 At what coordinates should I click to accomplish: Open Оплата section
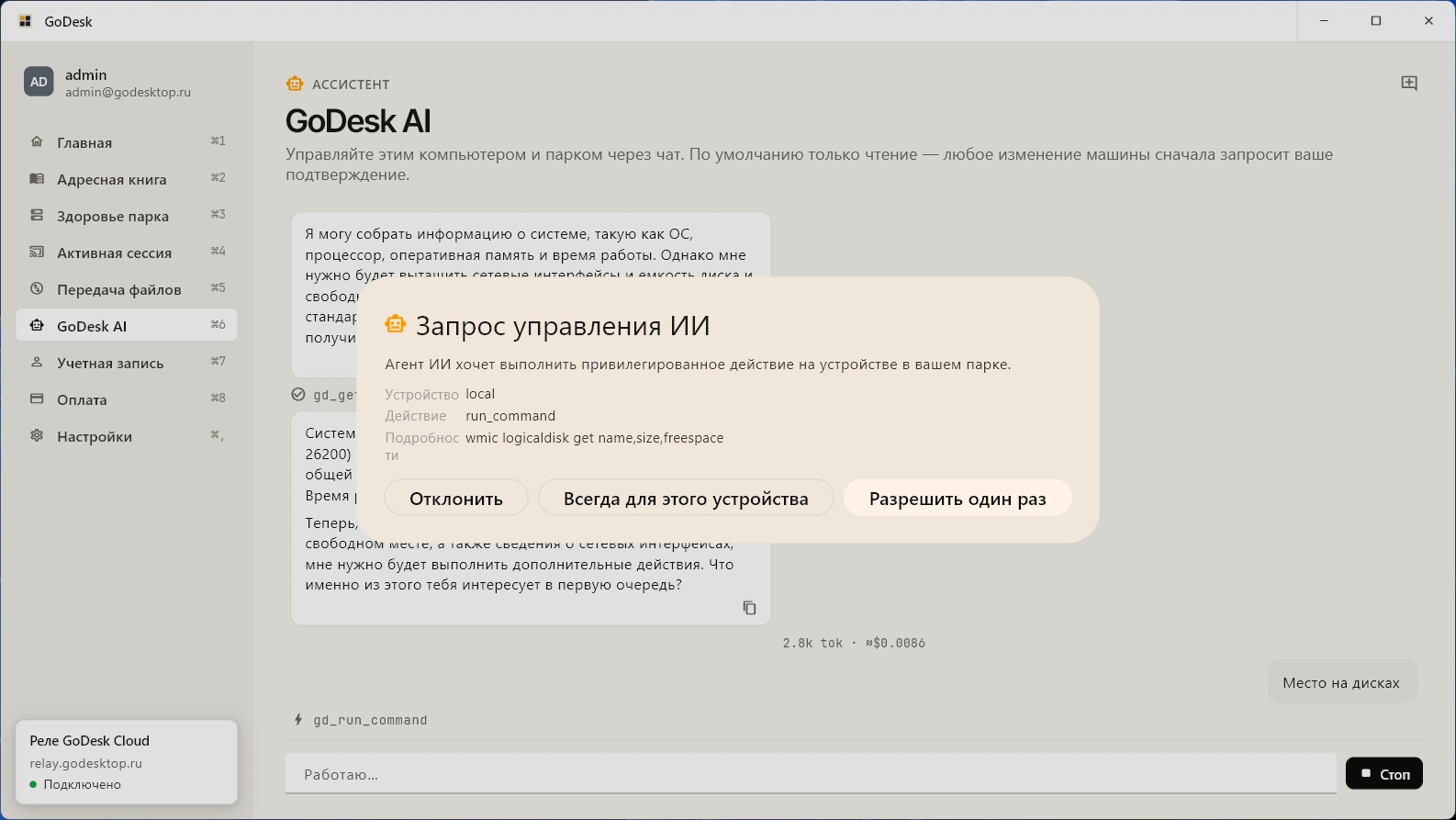click(x=127, y=399)
